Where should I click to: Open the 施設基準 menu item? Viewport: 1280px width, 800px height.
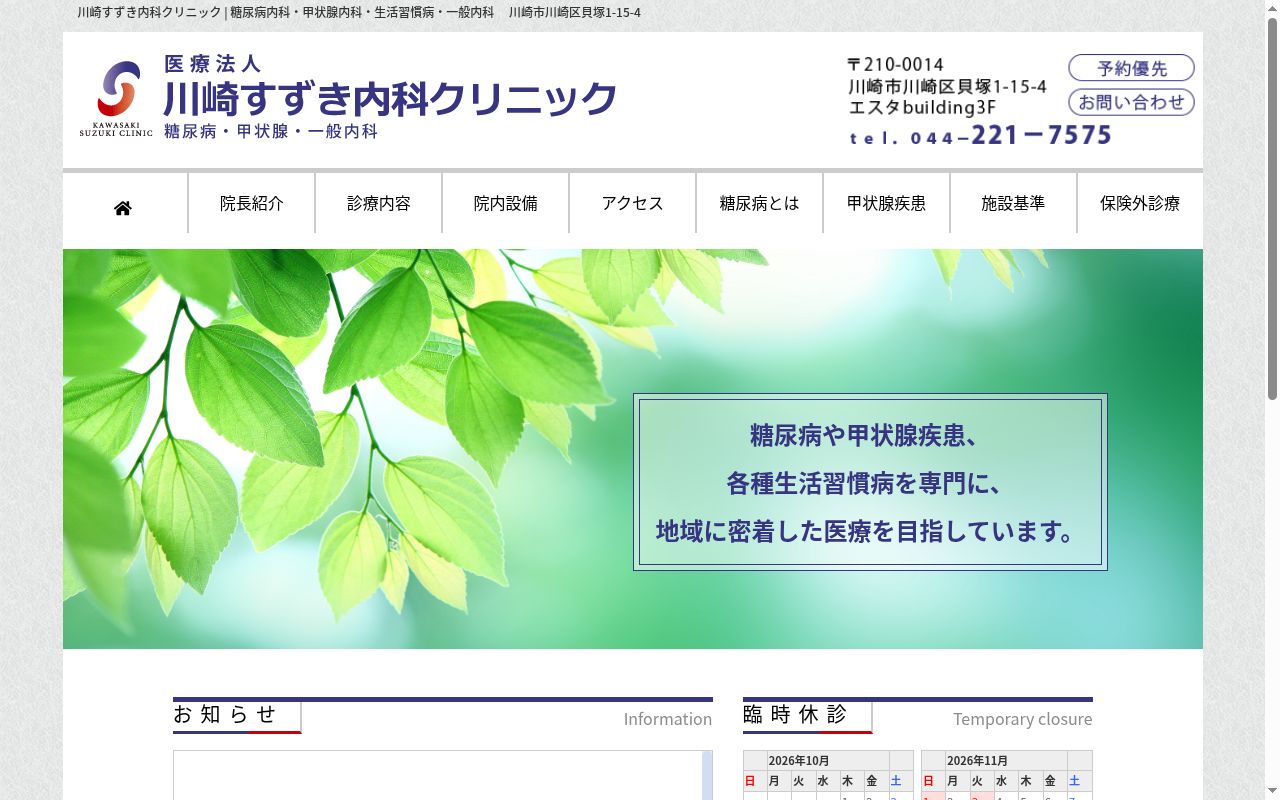click(1013, 203)
